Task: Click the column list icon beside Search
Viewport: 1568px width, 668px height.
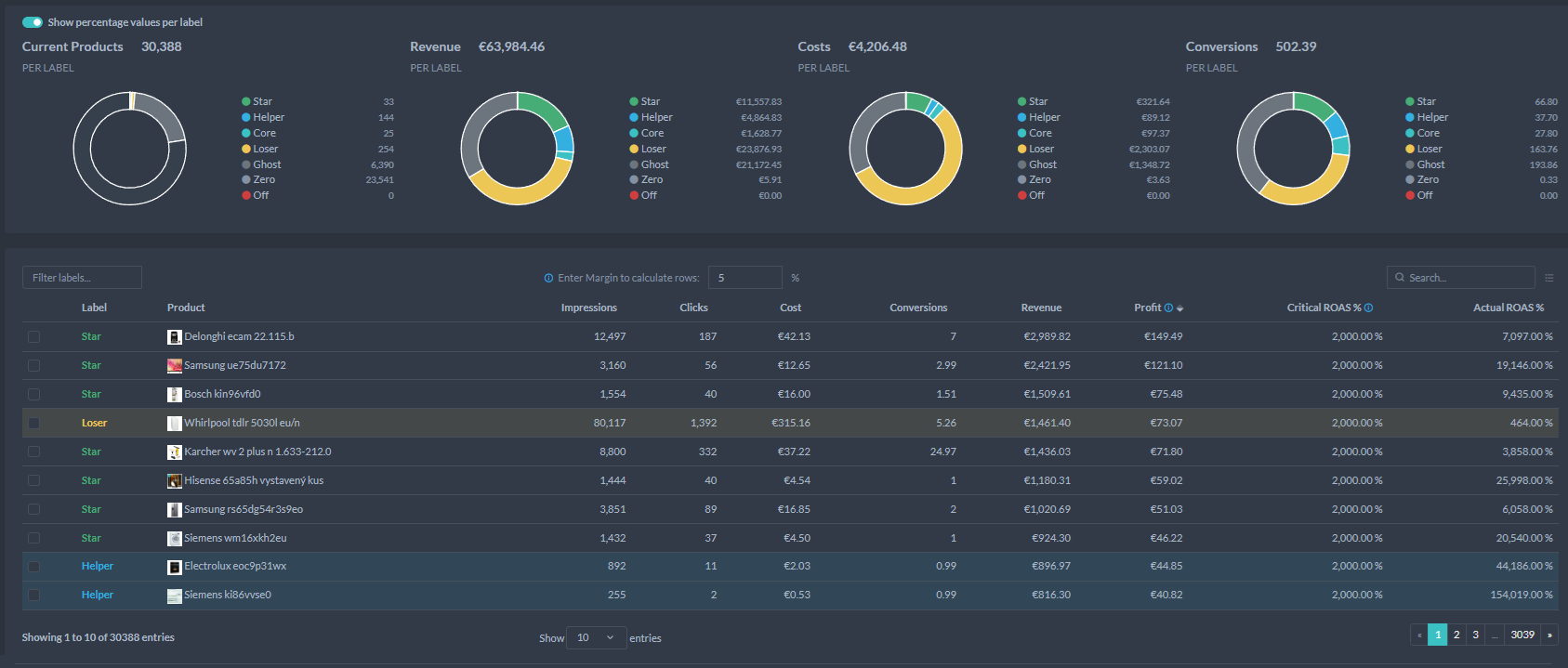Action: 1548,278
